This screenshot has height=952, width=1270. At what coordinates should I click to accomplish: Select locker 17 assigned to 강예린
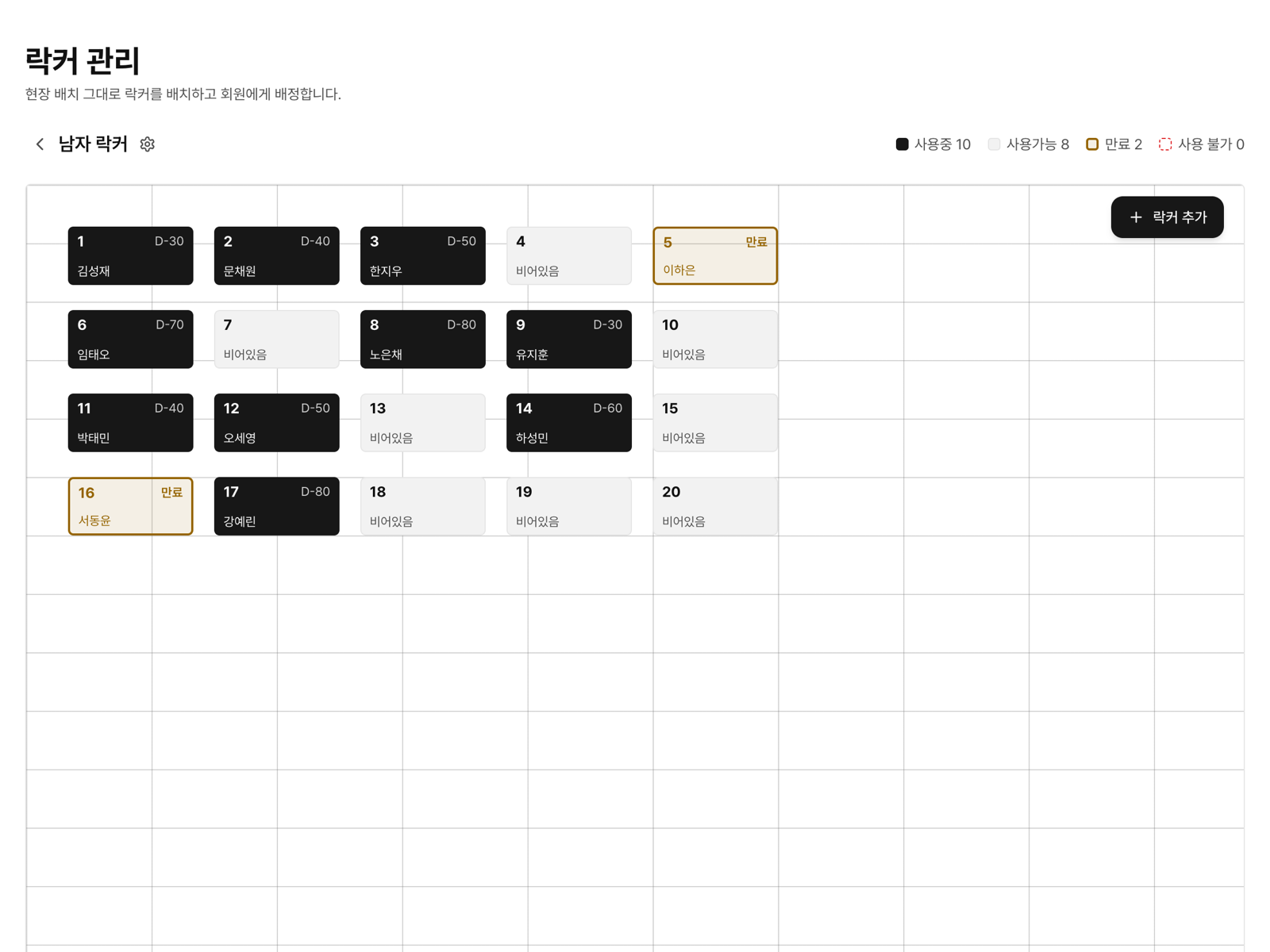click(277, 506)
